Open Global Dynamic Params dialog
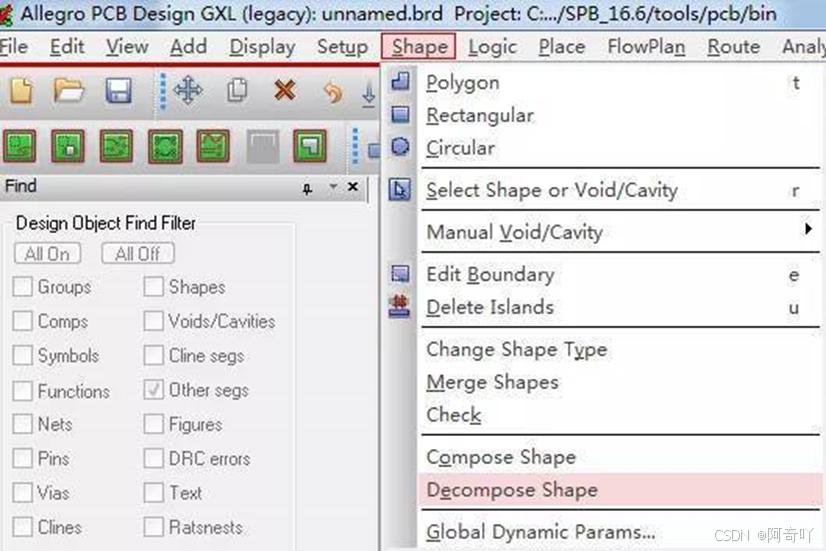826x551 pixels. [x=620, y=532]
